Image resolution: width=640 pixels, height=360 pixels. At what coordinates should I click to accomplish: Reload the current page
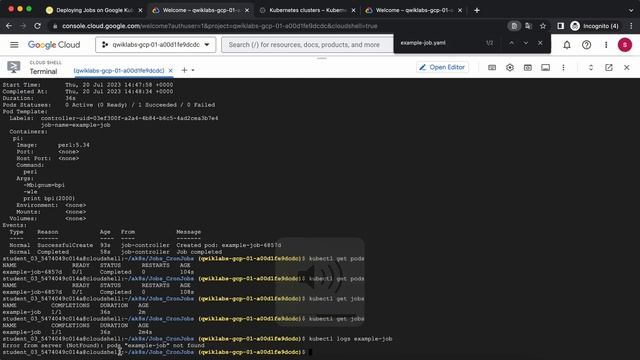[38, 26]
